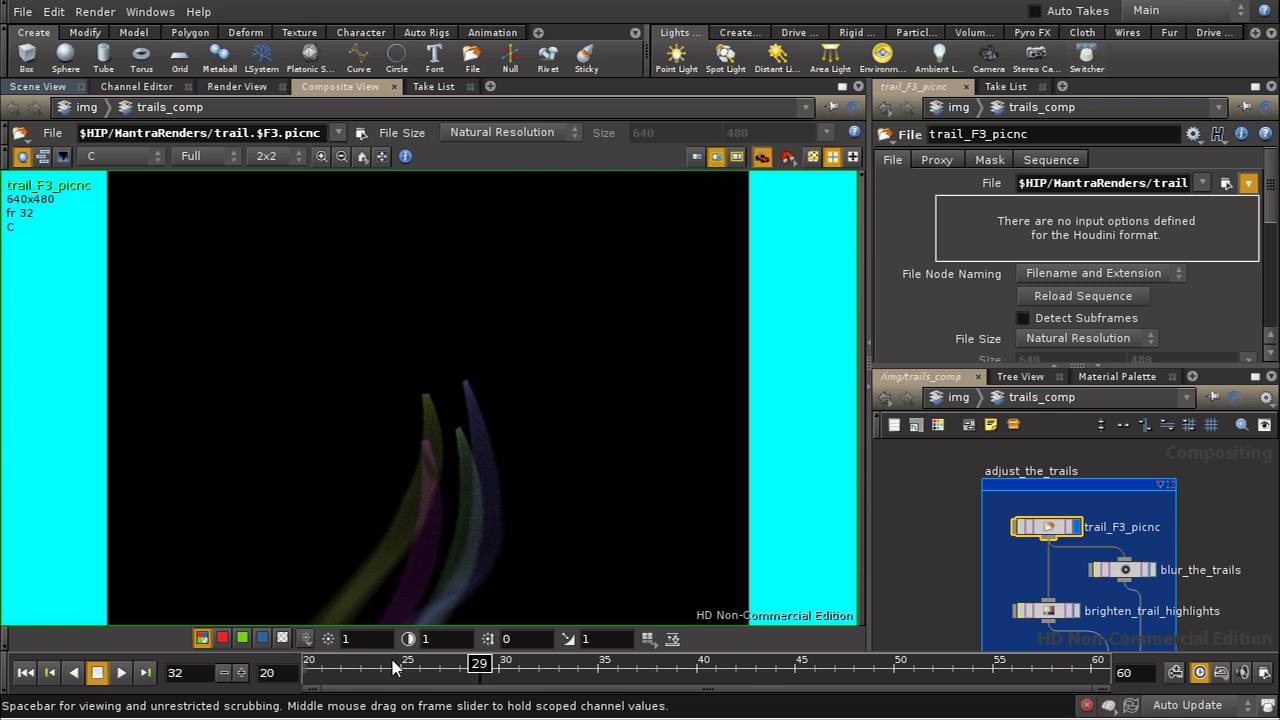Screen dimensions: 1280x720
Task: Add a Point Light from shelf
Action: coord(677,58)
